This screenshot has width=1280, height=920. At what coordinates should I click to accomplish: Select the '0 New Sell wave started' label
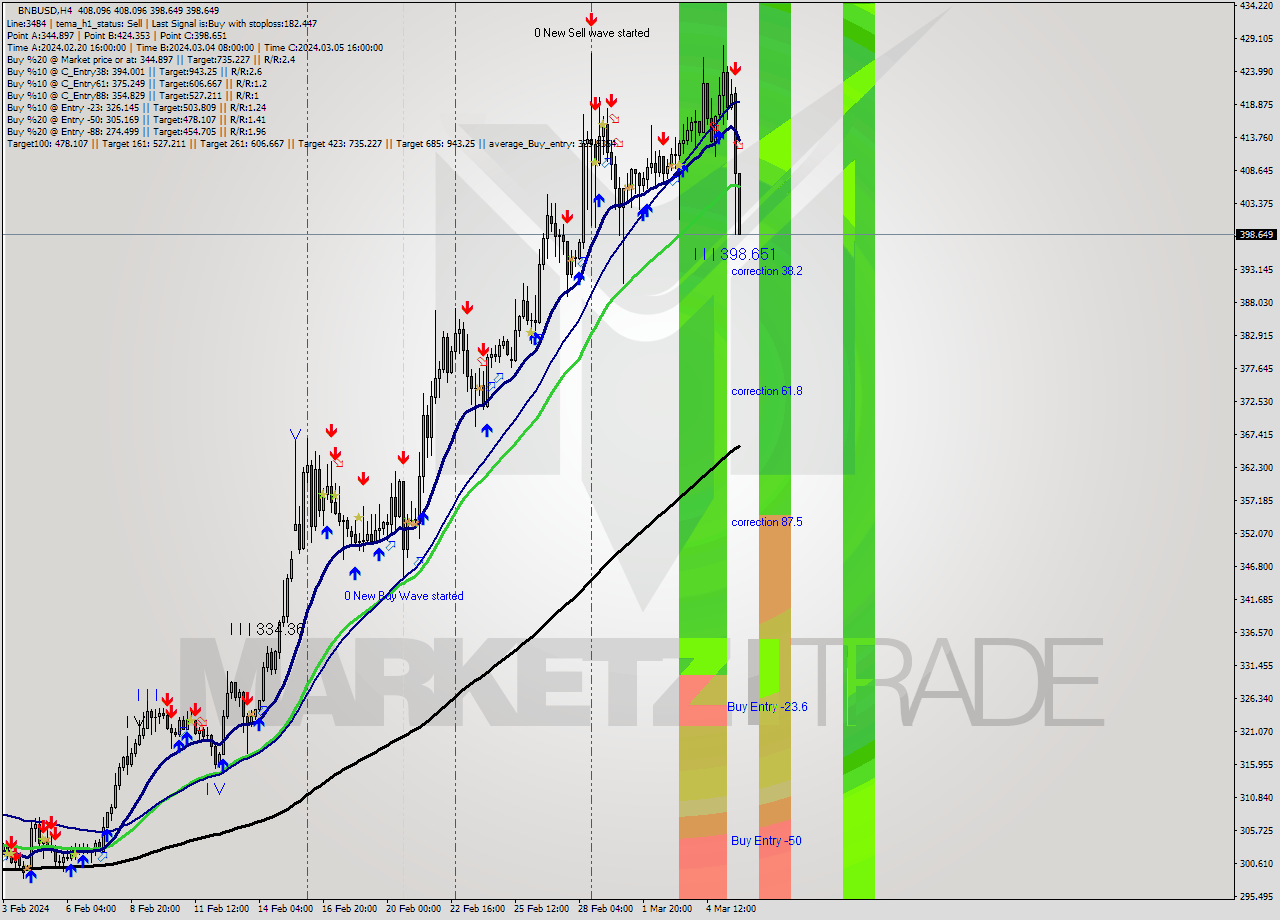tap(592, 33)
